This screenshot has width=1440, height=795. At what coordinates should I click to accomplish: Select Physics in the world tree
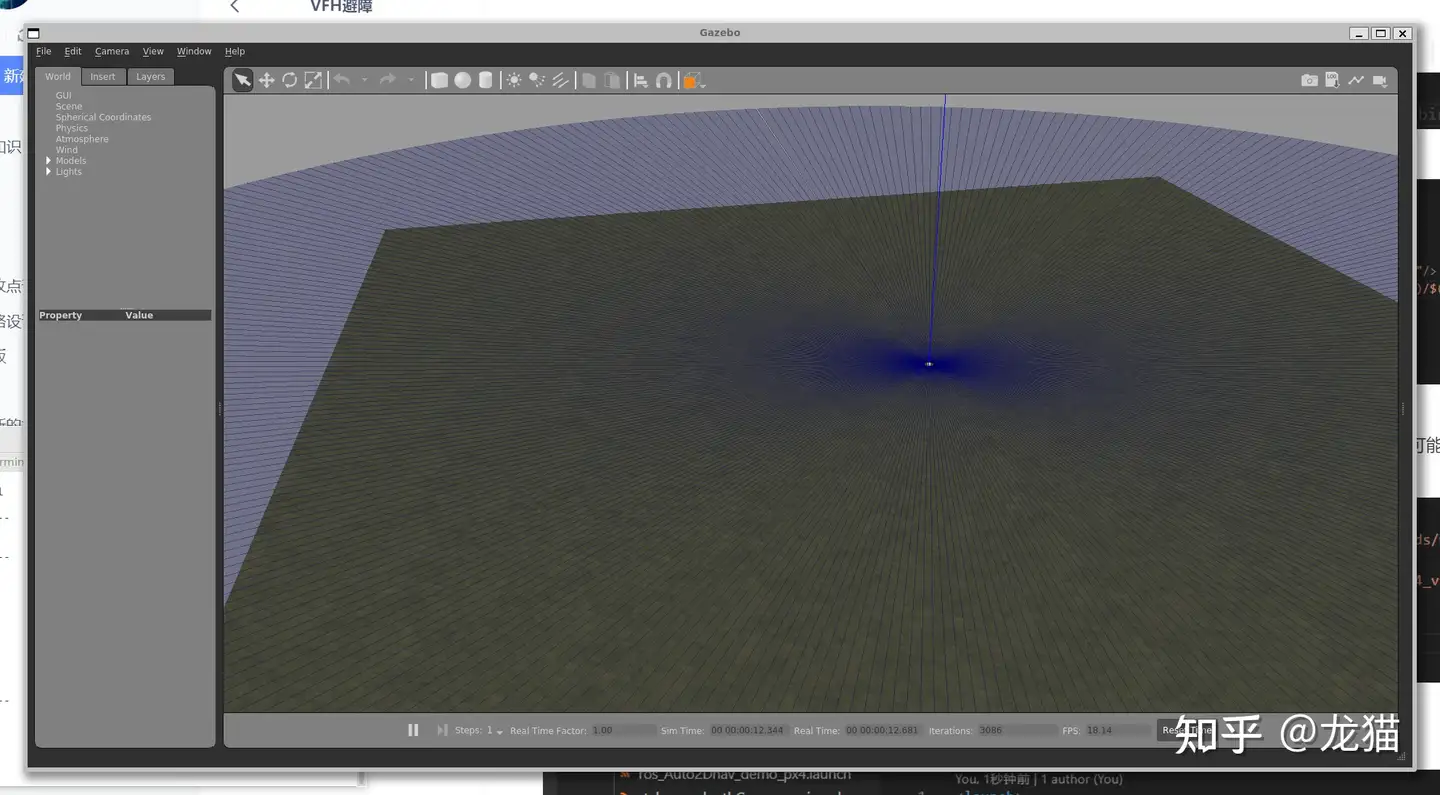pos(72,128)
